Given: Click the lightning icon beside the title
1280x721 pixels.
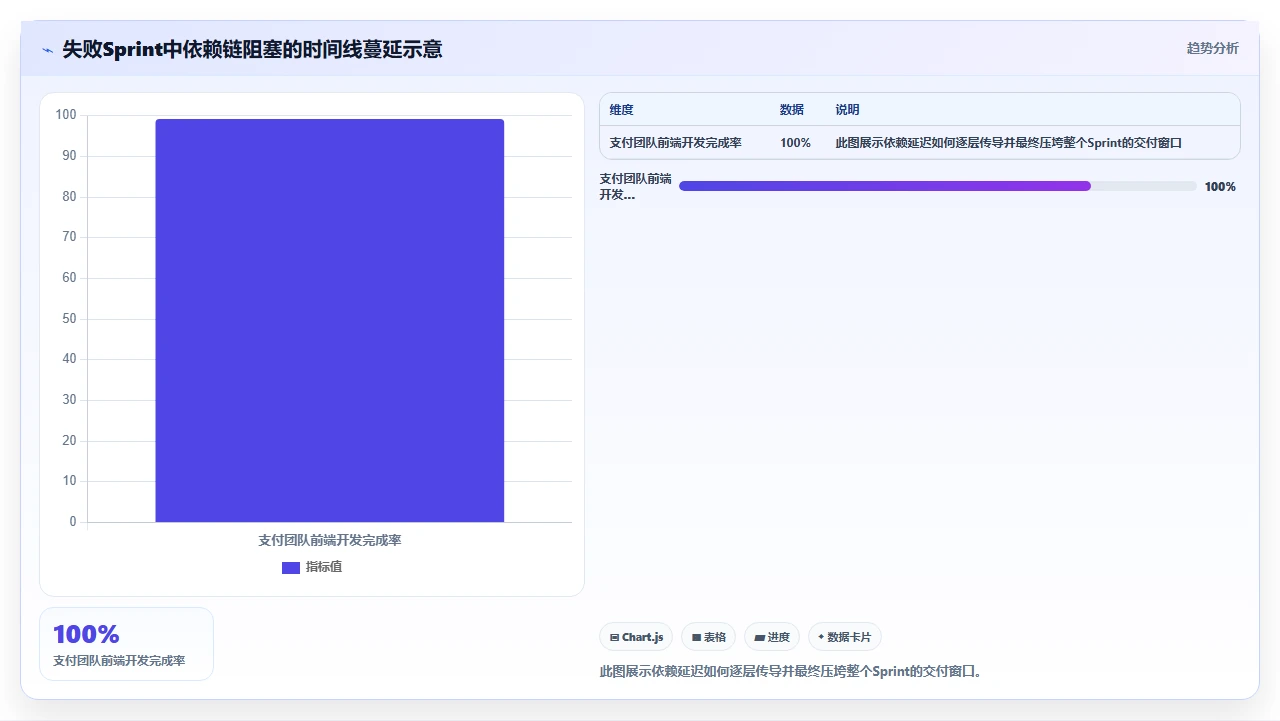Looking at the screenshot, I should click(x=47, y=49).
